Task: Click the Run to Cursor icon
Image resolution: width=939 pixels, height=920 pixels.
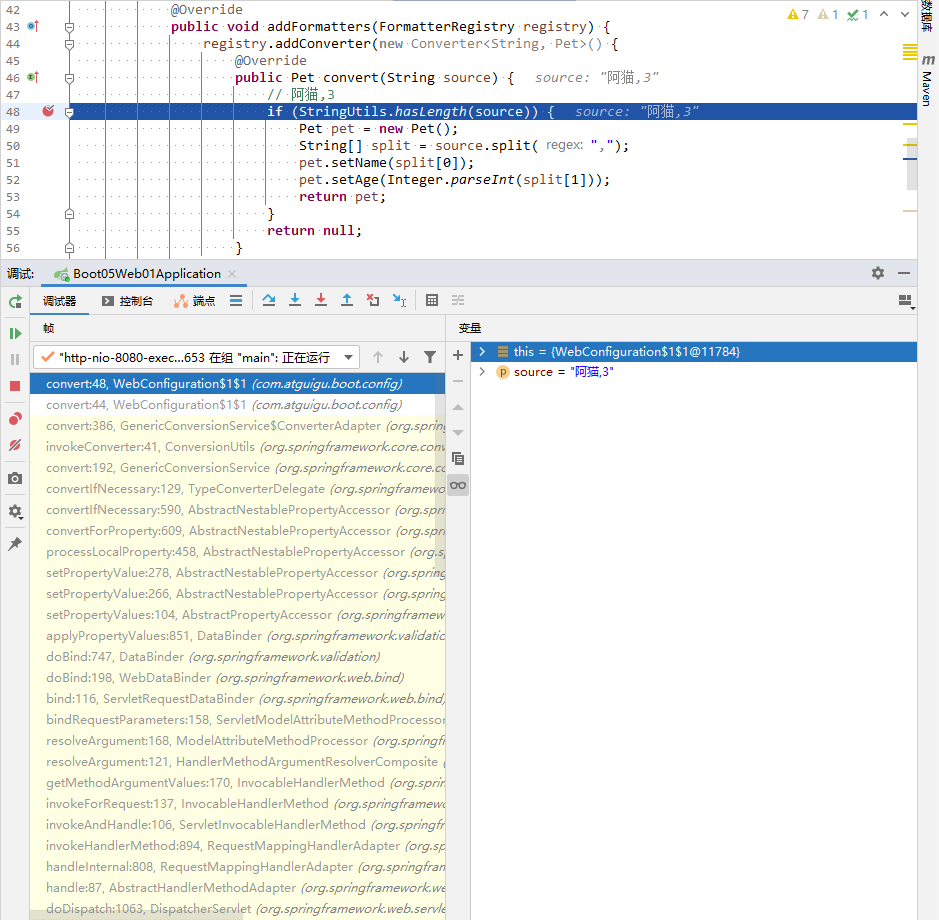Action: (x=399, y=300)
